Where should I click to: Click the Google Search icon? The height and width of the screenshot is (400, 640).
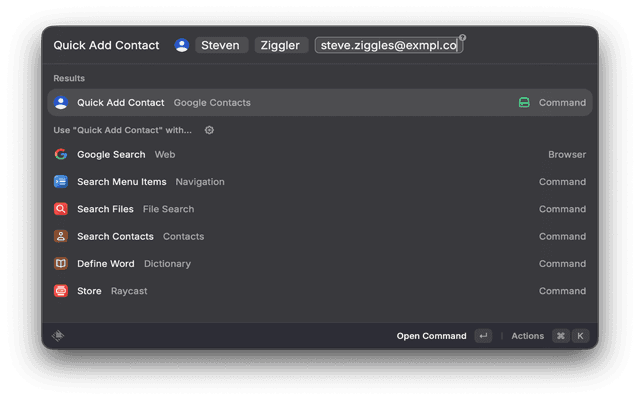click(60, 154)
